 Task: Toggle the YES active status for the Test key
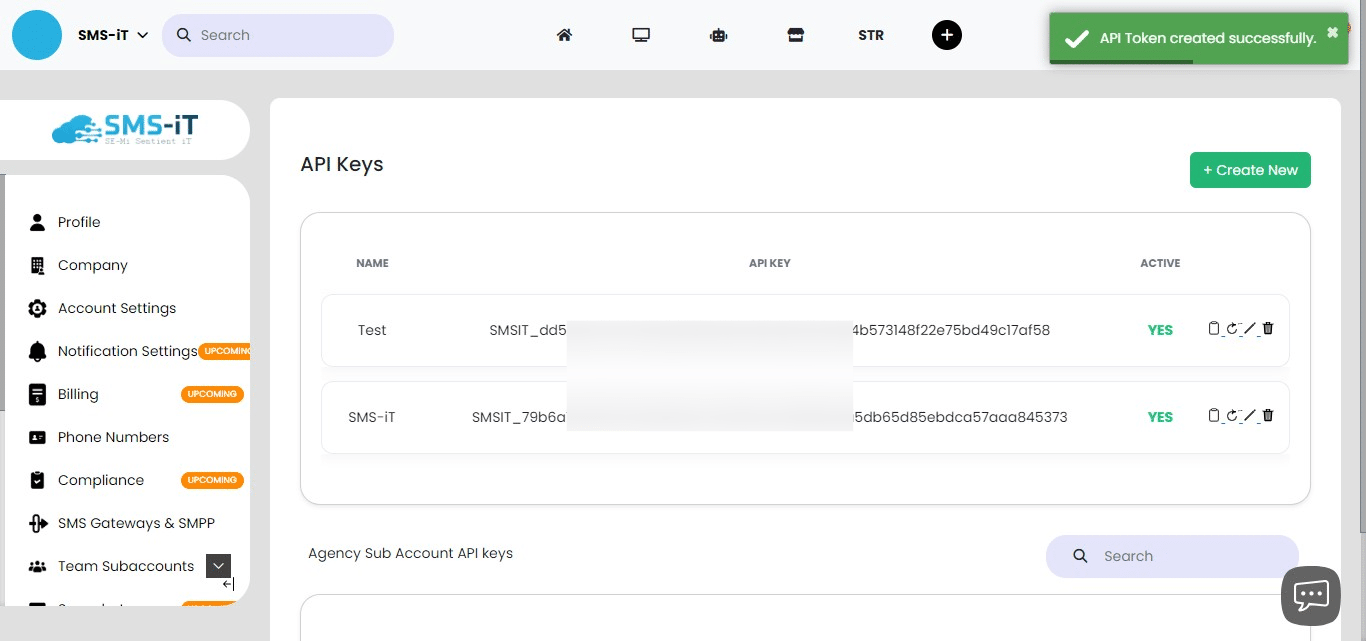click(x=1159, y=329)
